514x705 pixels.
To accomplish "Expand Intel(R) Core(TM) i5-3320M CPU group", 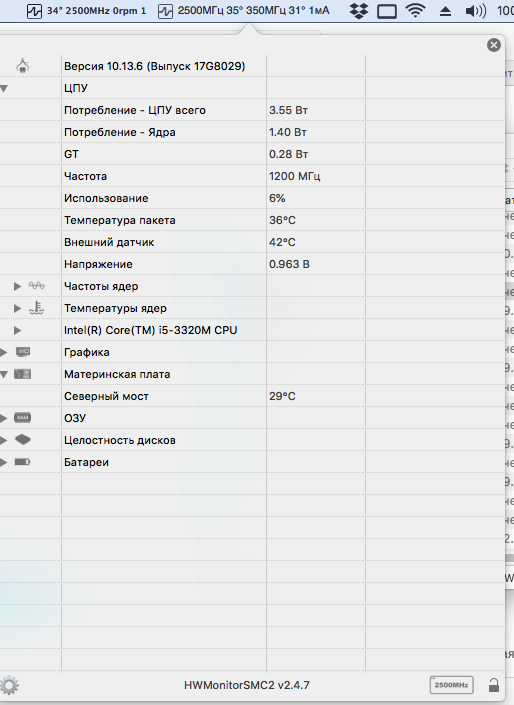I will click(x=18, y=330).
